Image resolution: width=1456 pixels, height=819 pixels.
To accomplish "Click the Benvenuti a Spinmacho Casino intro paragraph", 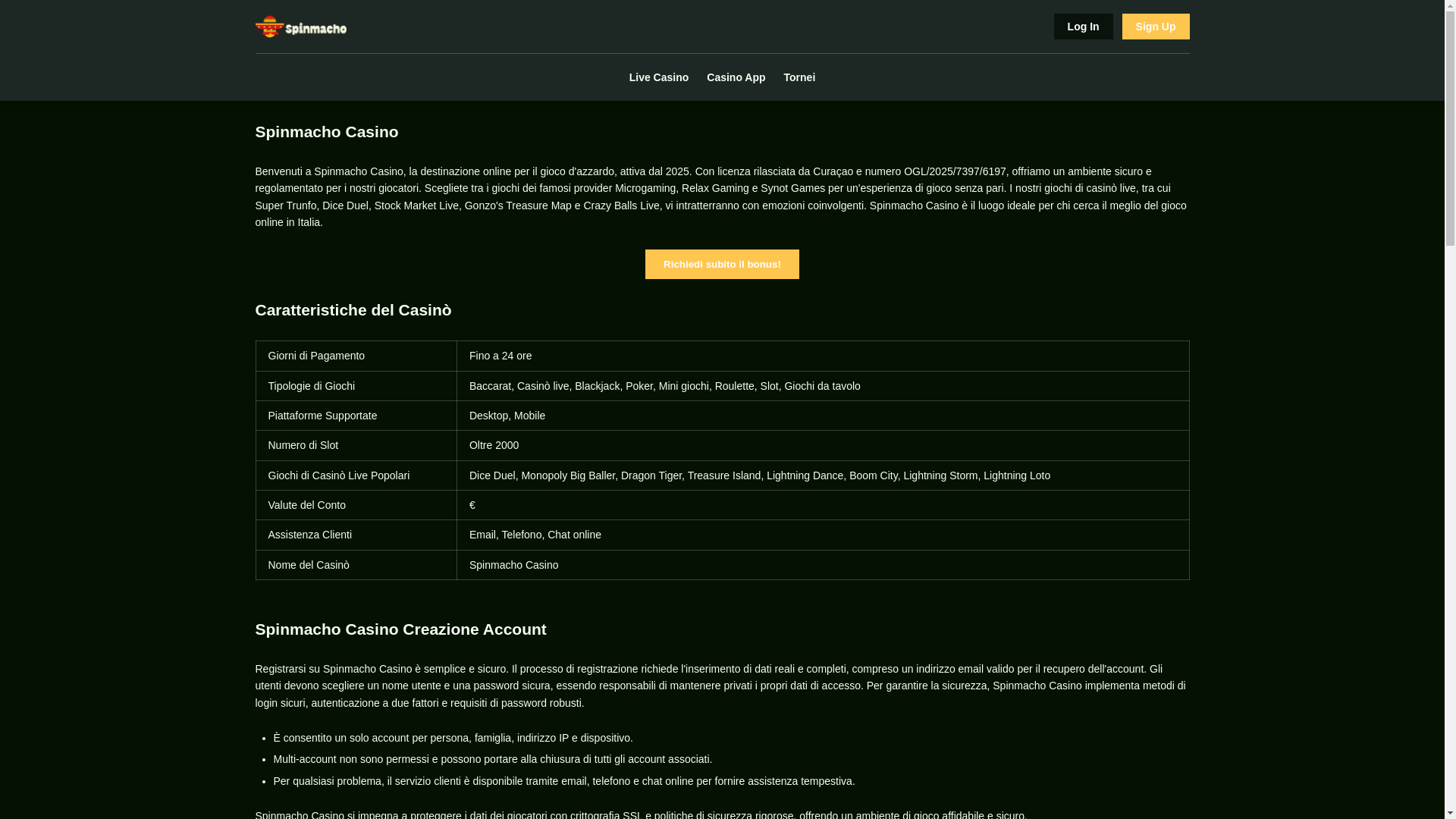I will [722, 197].
